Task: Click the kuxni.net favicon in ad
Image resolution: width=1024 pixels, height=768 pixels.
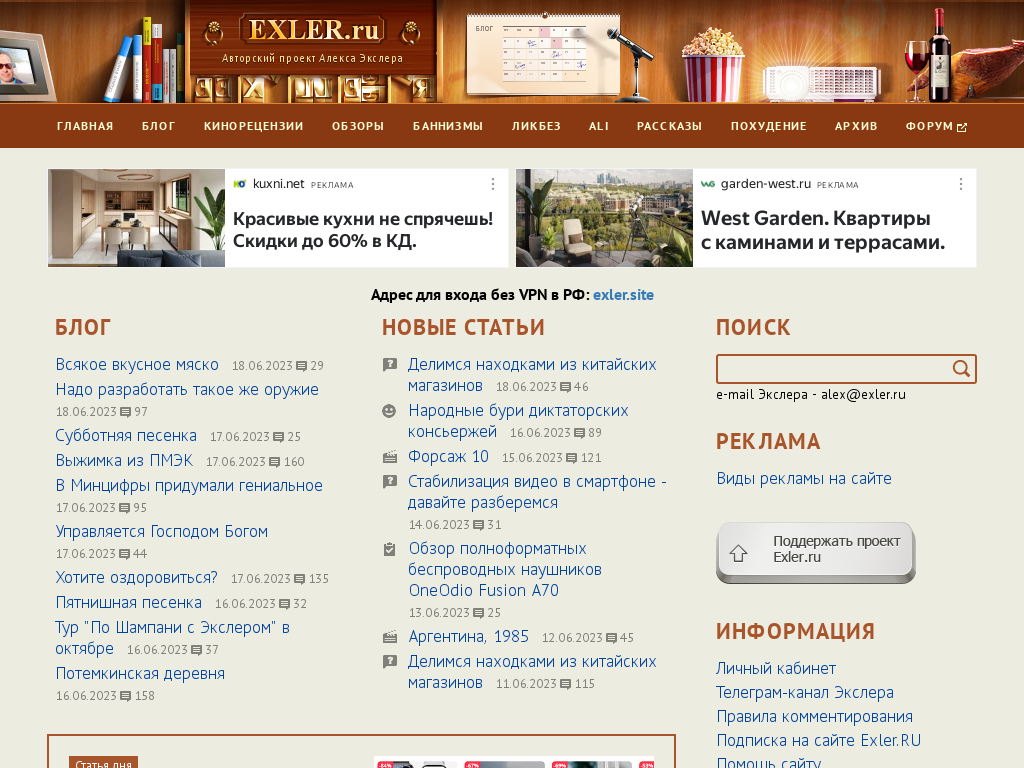Action: (x=240, y=184)
